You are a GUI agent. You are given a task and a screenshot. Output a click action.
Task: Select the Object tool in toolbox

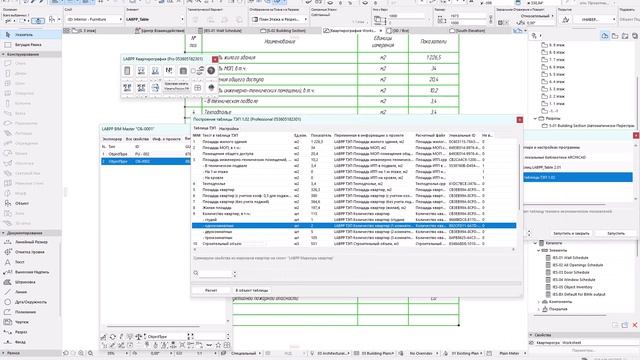pyautogui.click(x=31, y=203)
